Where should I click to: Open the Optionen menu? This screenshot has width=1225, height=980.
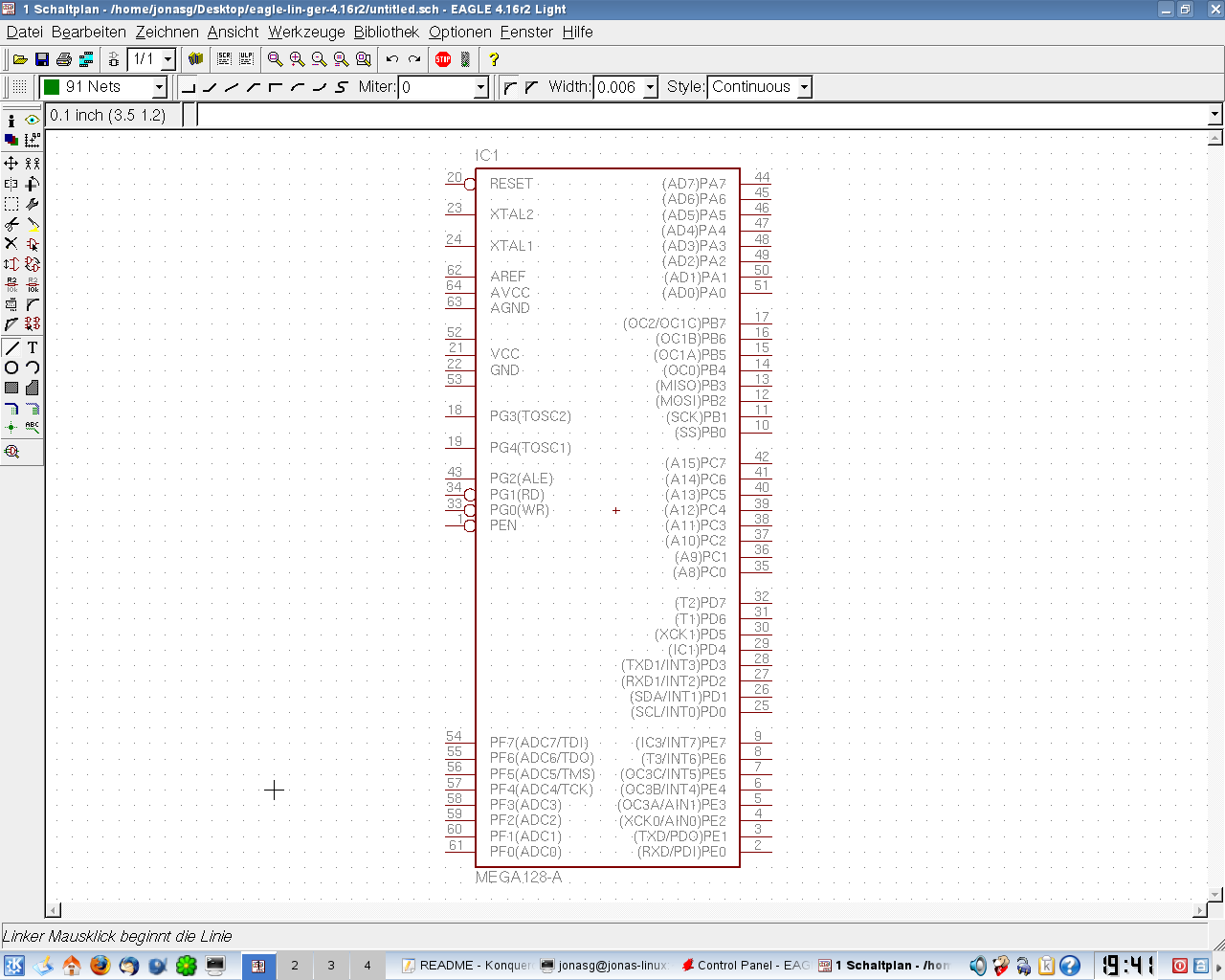[460, 32]
